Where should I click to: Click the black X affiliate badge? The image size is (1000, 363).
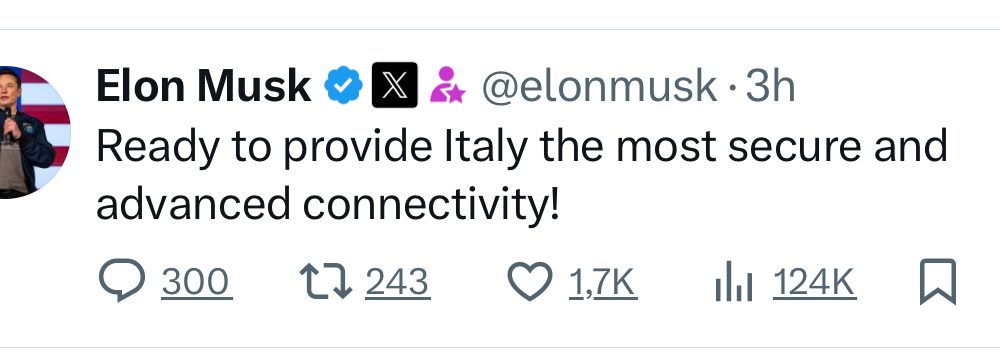(395, 85)
